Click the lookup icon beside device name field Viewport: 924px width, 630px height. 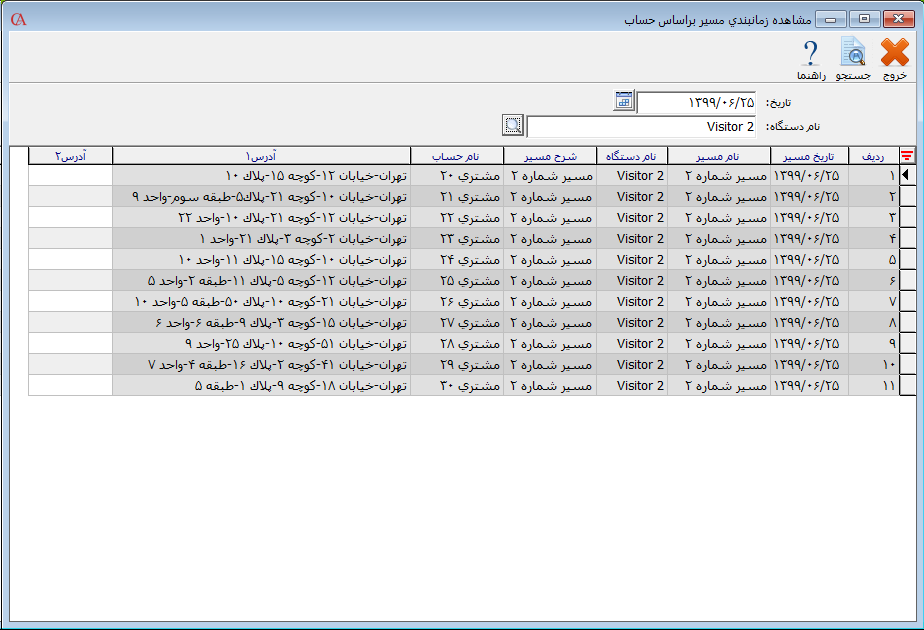[x=513, y=126]
